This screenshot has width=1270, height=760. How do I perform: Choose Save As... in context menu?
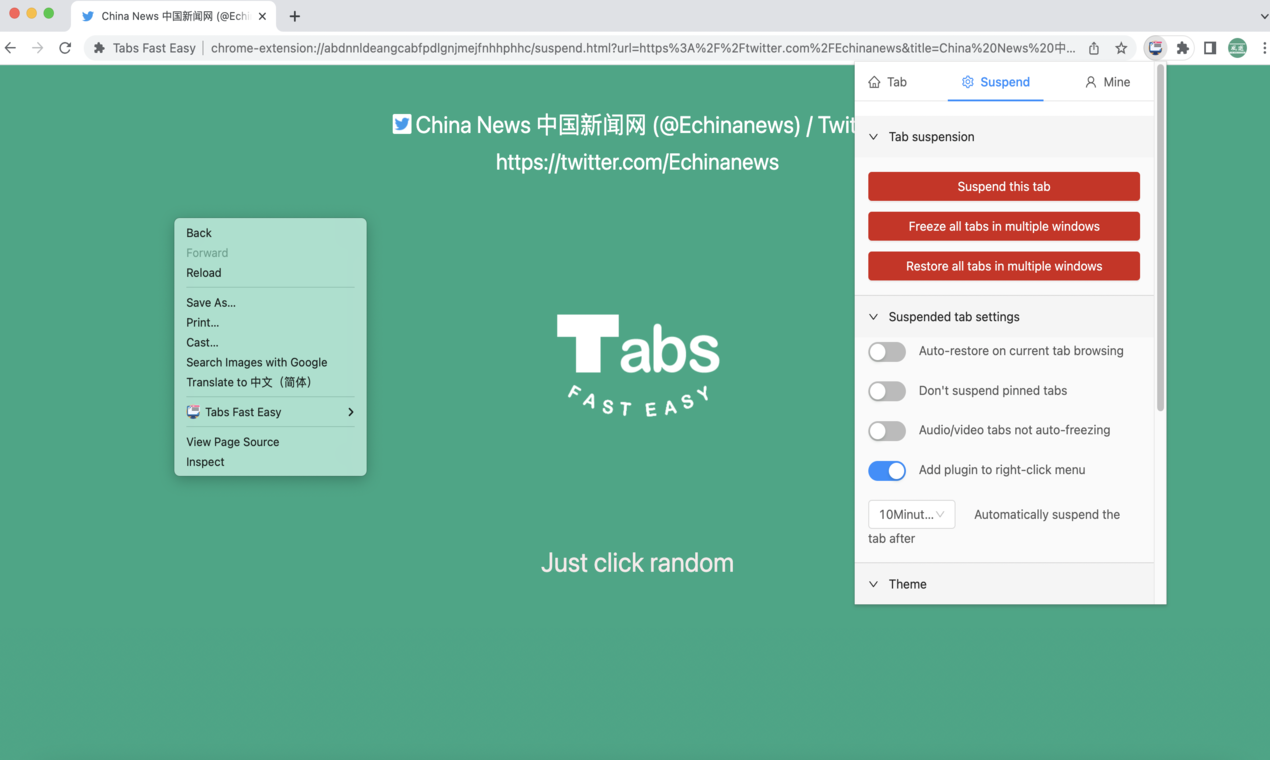tap(270, 303)
